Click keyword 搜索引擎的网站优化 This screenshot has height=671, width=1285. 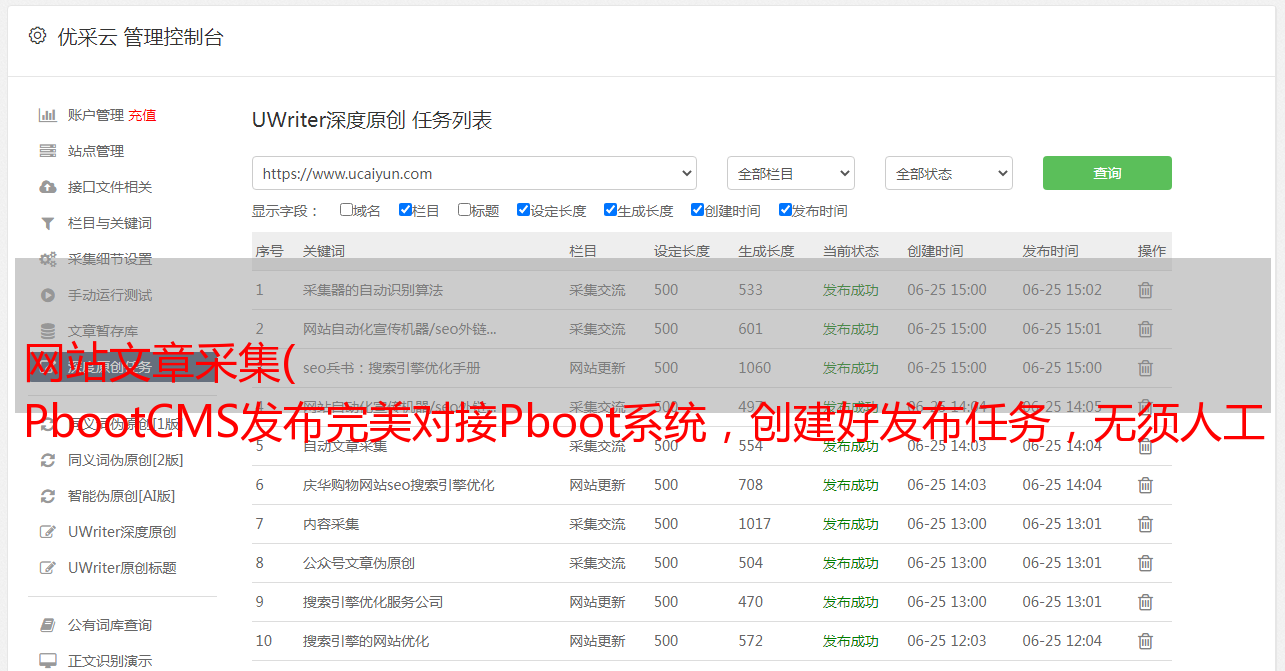coord(366,641)
